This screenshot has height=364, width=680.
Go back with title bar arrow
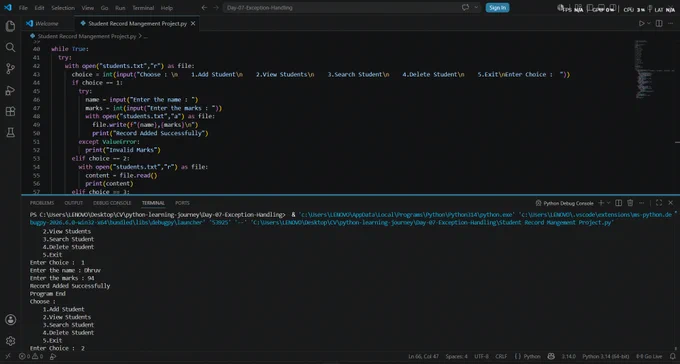[x=204, y=7]
